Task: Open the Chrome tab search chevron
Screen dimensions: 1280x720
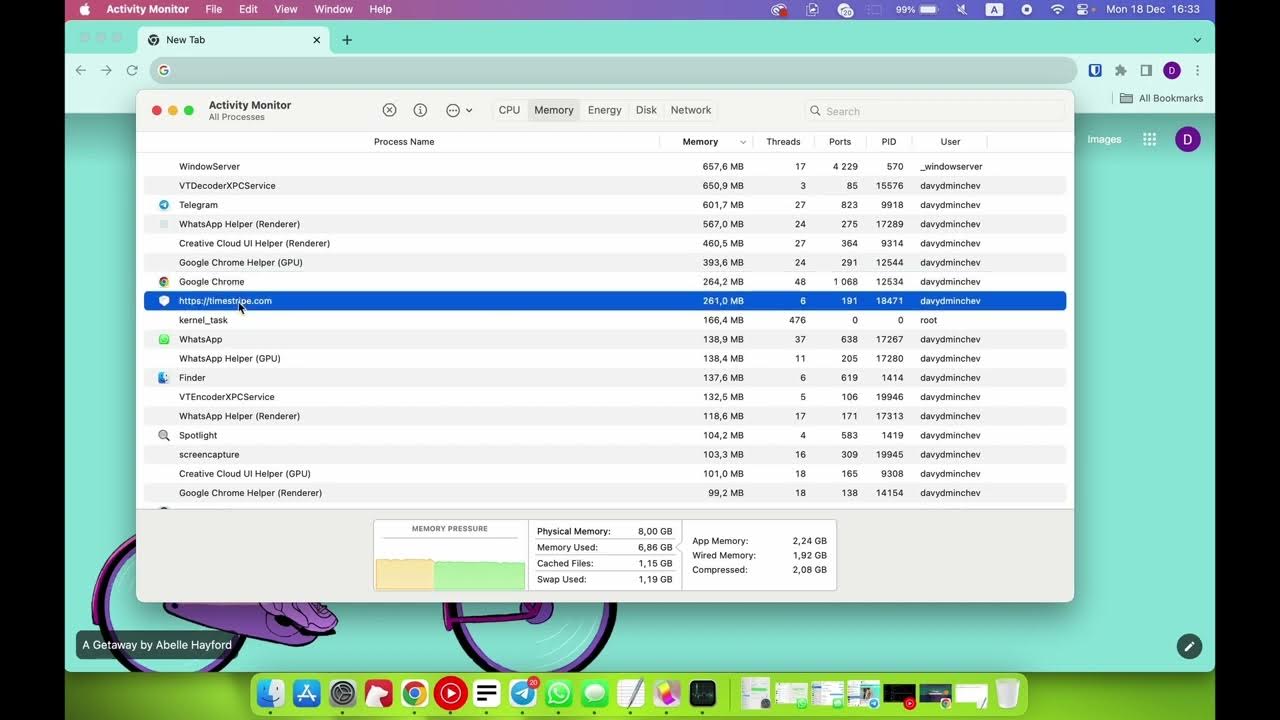Action: tap(1197, 40)
